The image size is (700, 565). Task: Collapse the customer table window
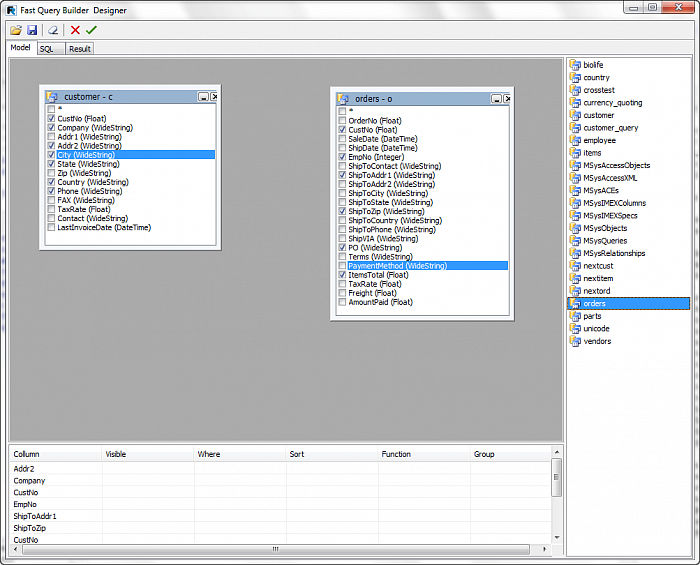point(203,97)
